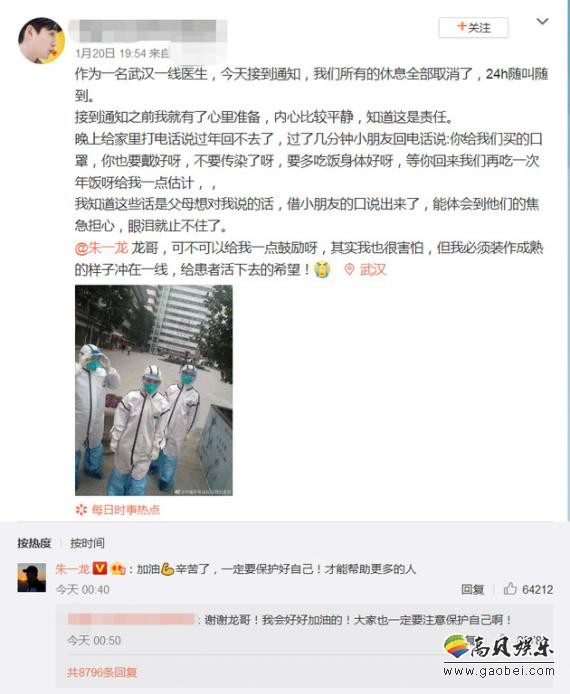Viewport: 570px width, 694px height.
Task: Sort comments by 按时间
Action: point(87,543)
